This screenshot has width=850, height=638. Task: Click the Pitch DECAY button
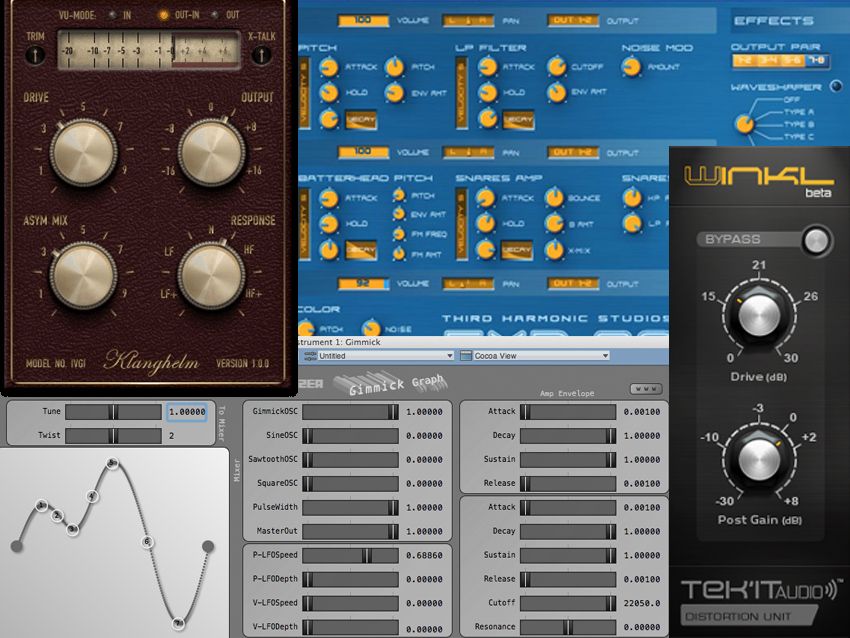click(360, 118)
